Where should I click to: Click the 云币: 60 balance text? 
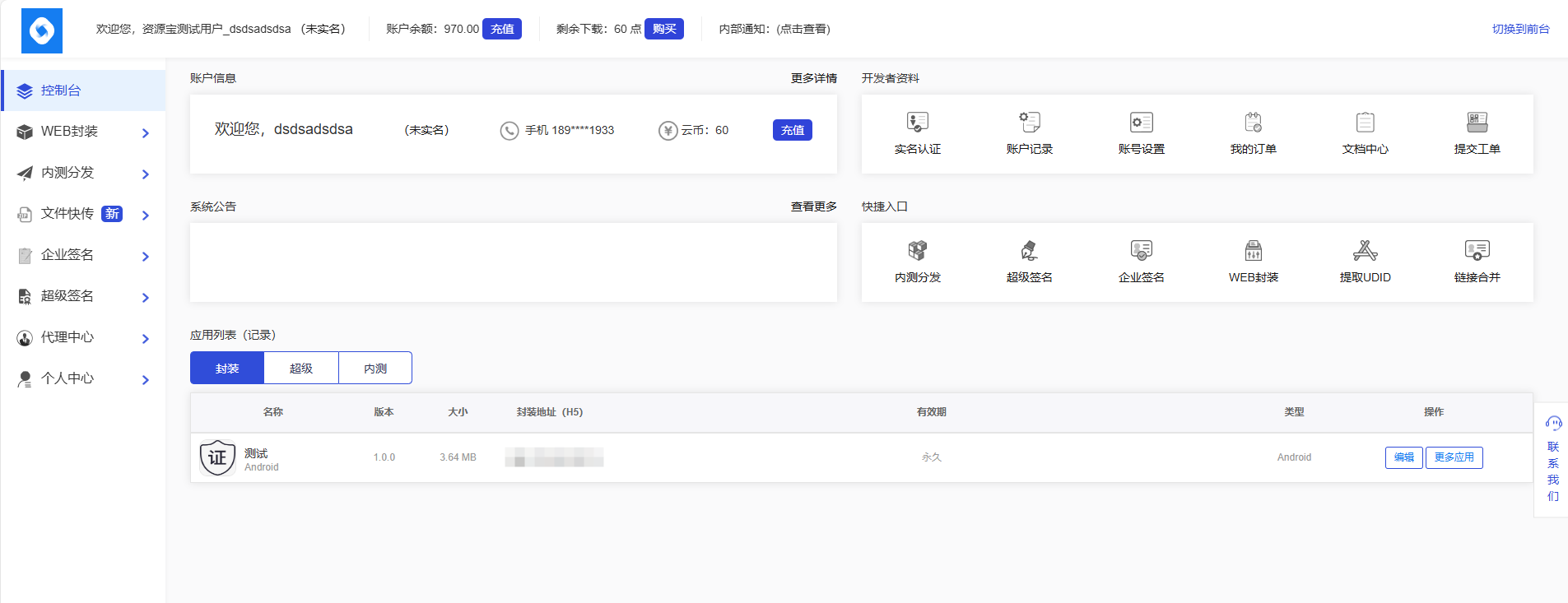click(x=705, y=130)
